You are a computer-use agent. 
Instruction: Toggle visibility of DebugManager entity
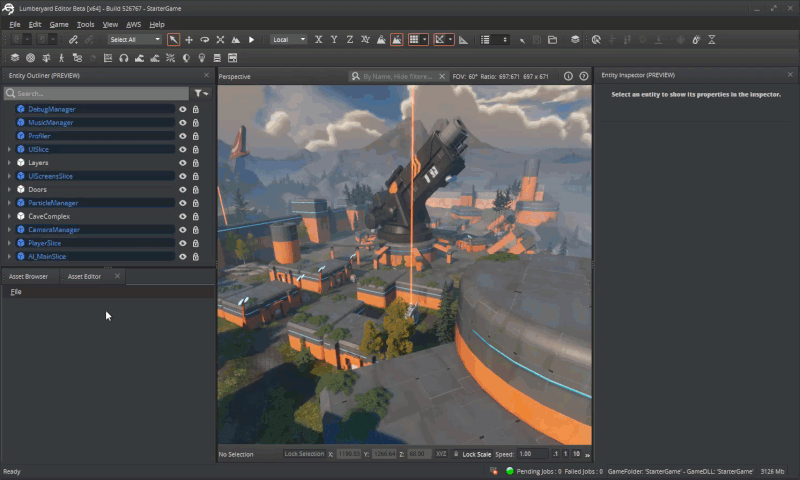(183, 109)
